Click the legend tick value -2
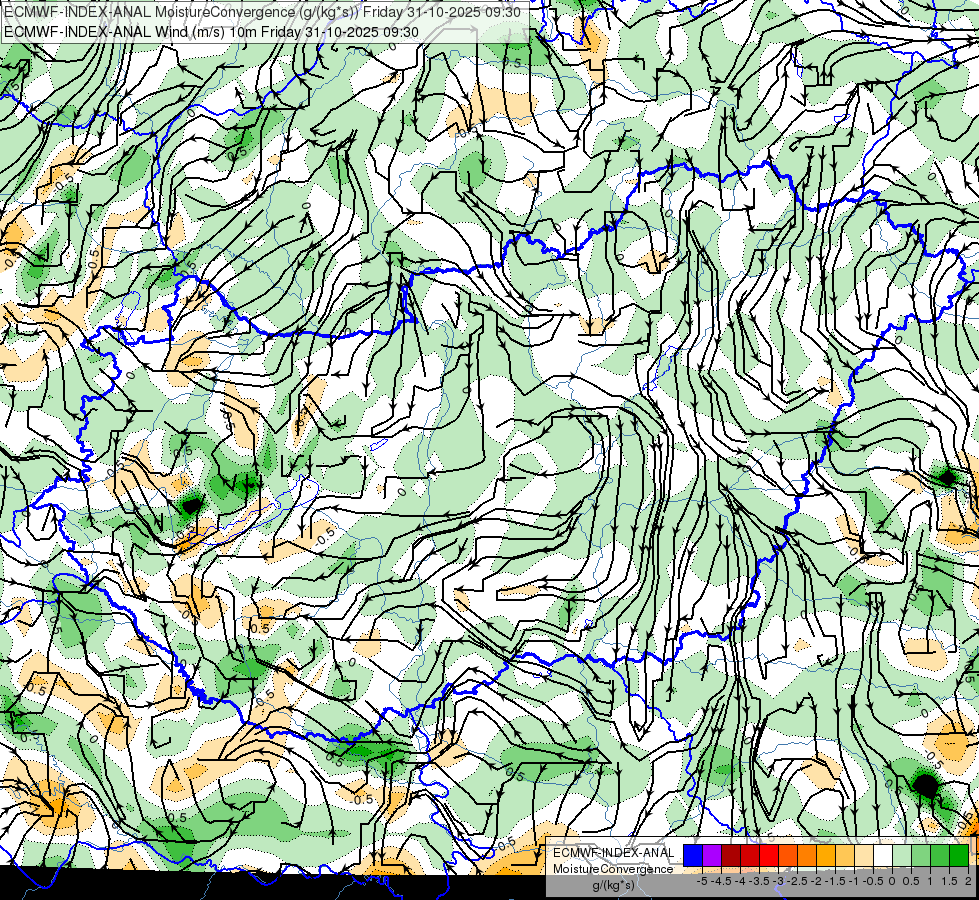 point(816,881)
